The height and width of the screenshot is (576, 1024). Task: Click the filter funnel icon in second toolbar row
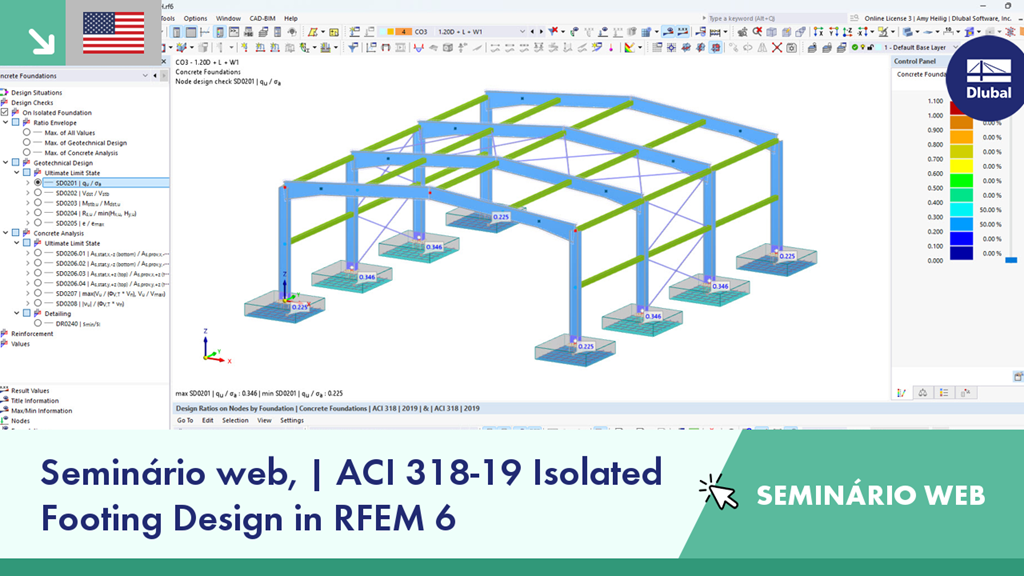coord(353,48)
